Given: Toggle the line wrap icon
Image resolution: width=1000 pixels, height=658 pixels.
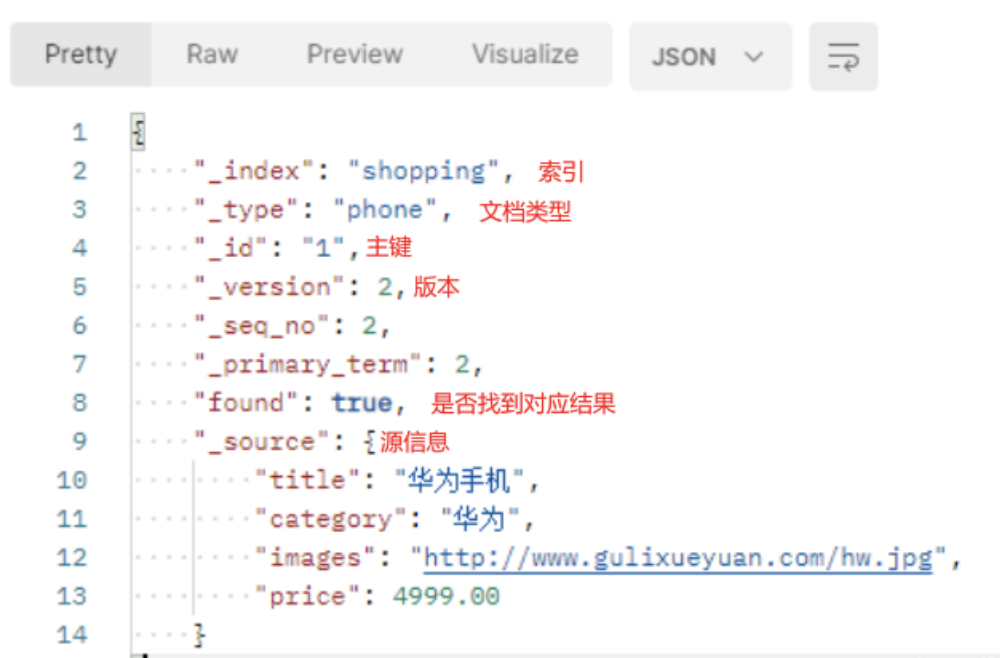Looking at the screenshot, I should pos(843,57).
